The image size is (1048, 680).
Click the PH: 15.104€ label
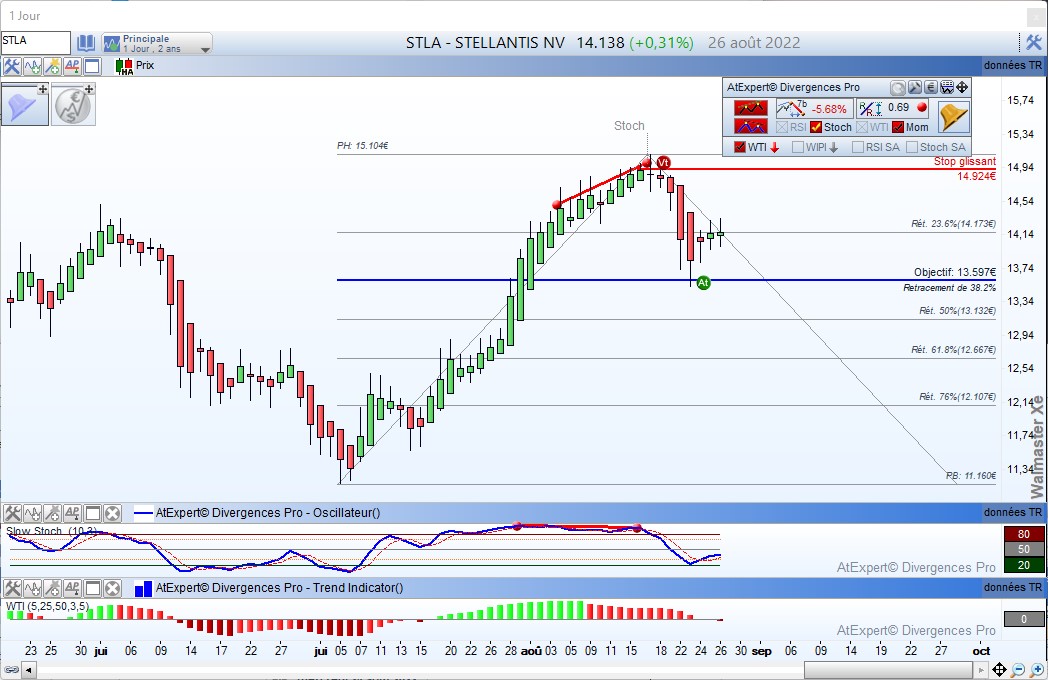[x=363, y=146]
